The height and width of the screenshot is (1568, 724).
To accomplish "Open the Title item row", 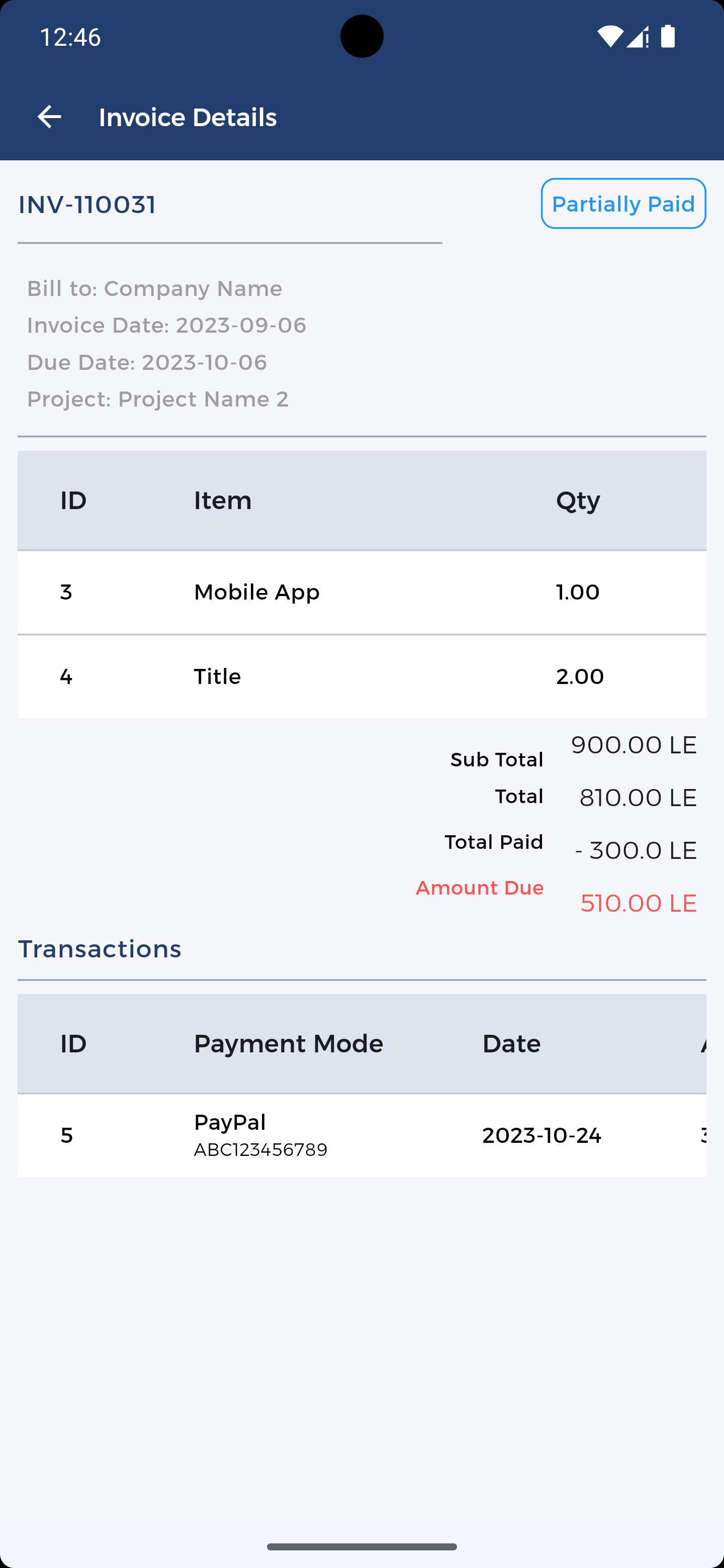I will click(361, 677).
